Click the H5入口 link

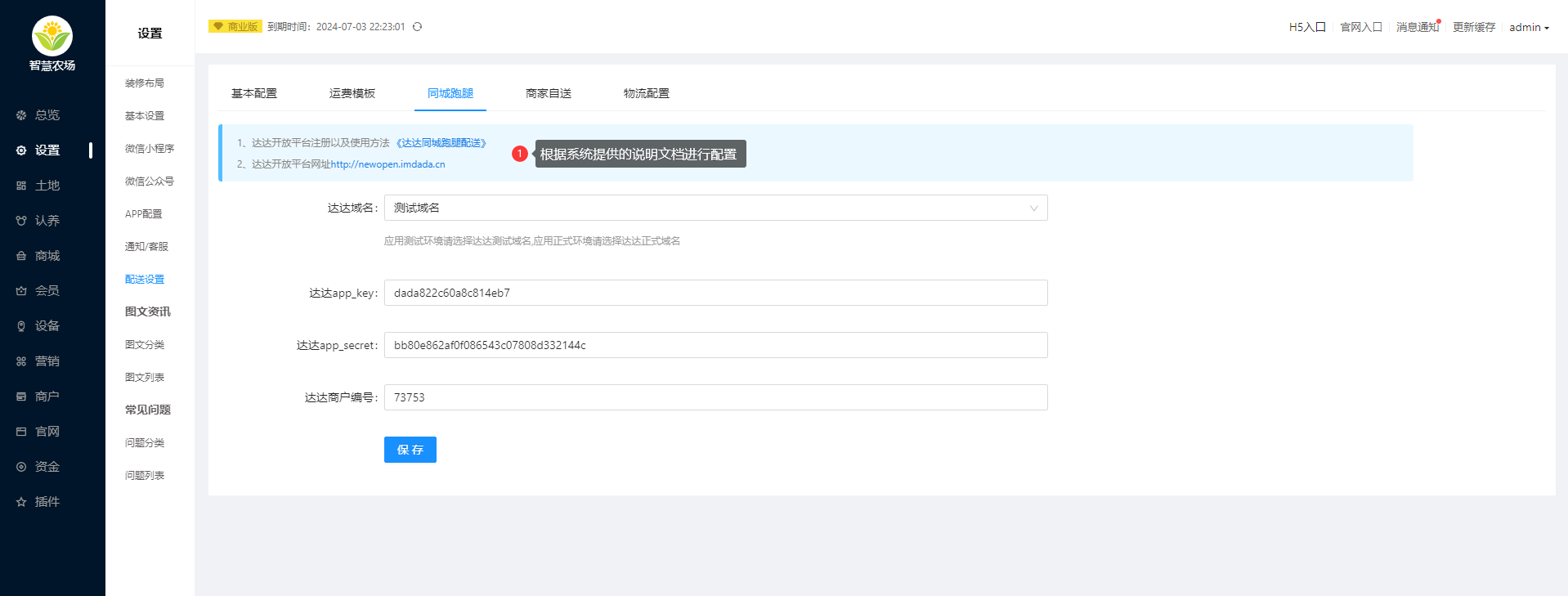click(1307, 27)
